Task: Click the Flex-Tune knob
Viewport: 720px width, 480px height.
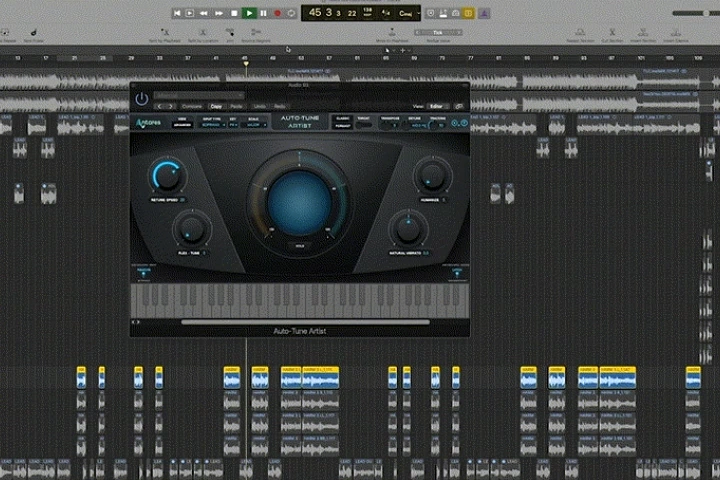Action: point(191,229)
